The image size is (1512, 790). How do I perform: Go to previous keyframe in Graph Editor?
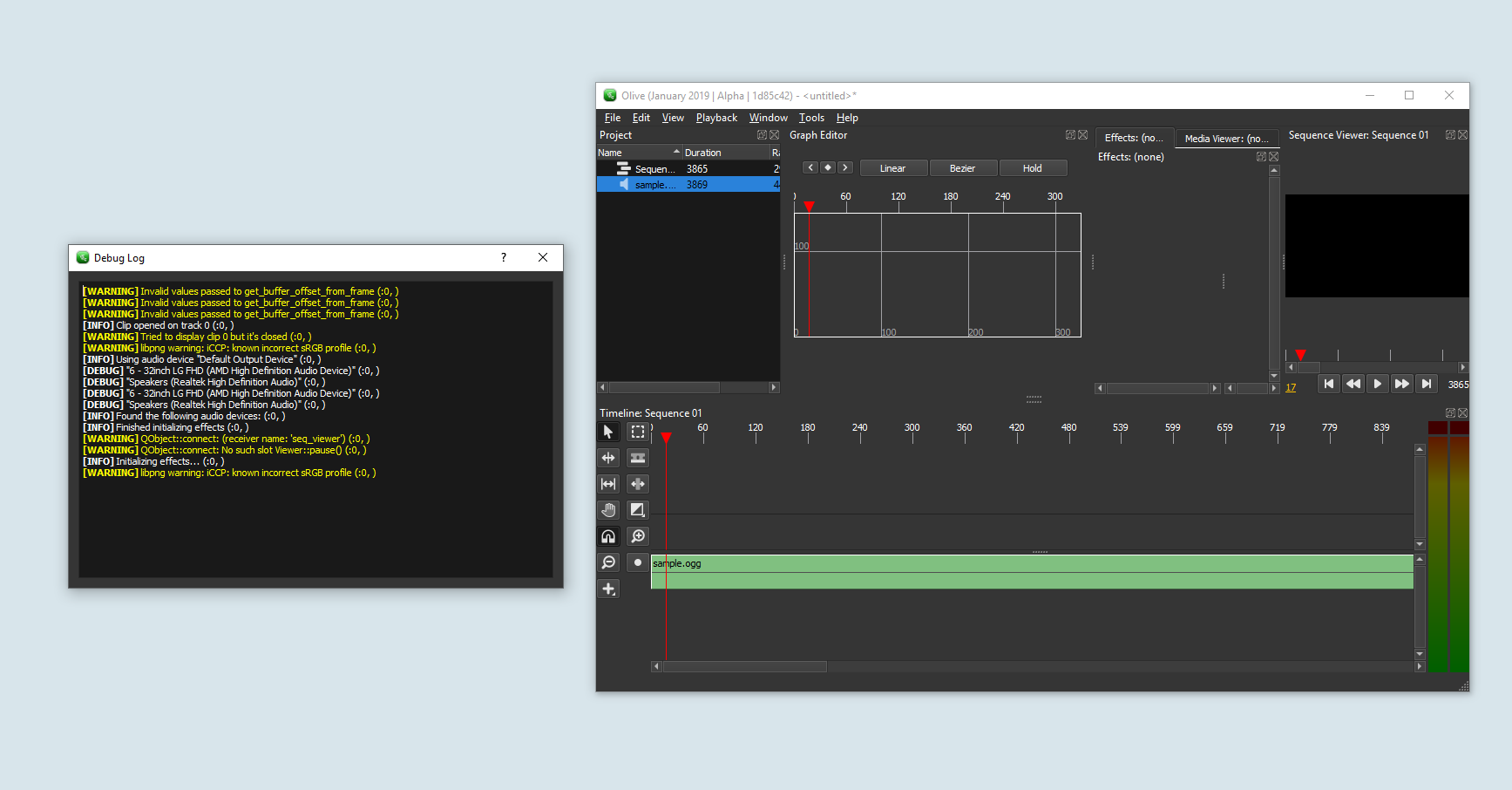[x=810, y=167]
